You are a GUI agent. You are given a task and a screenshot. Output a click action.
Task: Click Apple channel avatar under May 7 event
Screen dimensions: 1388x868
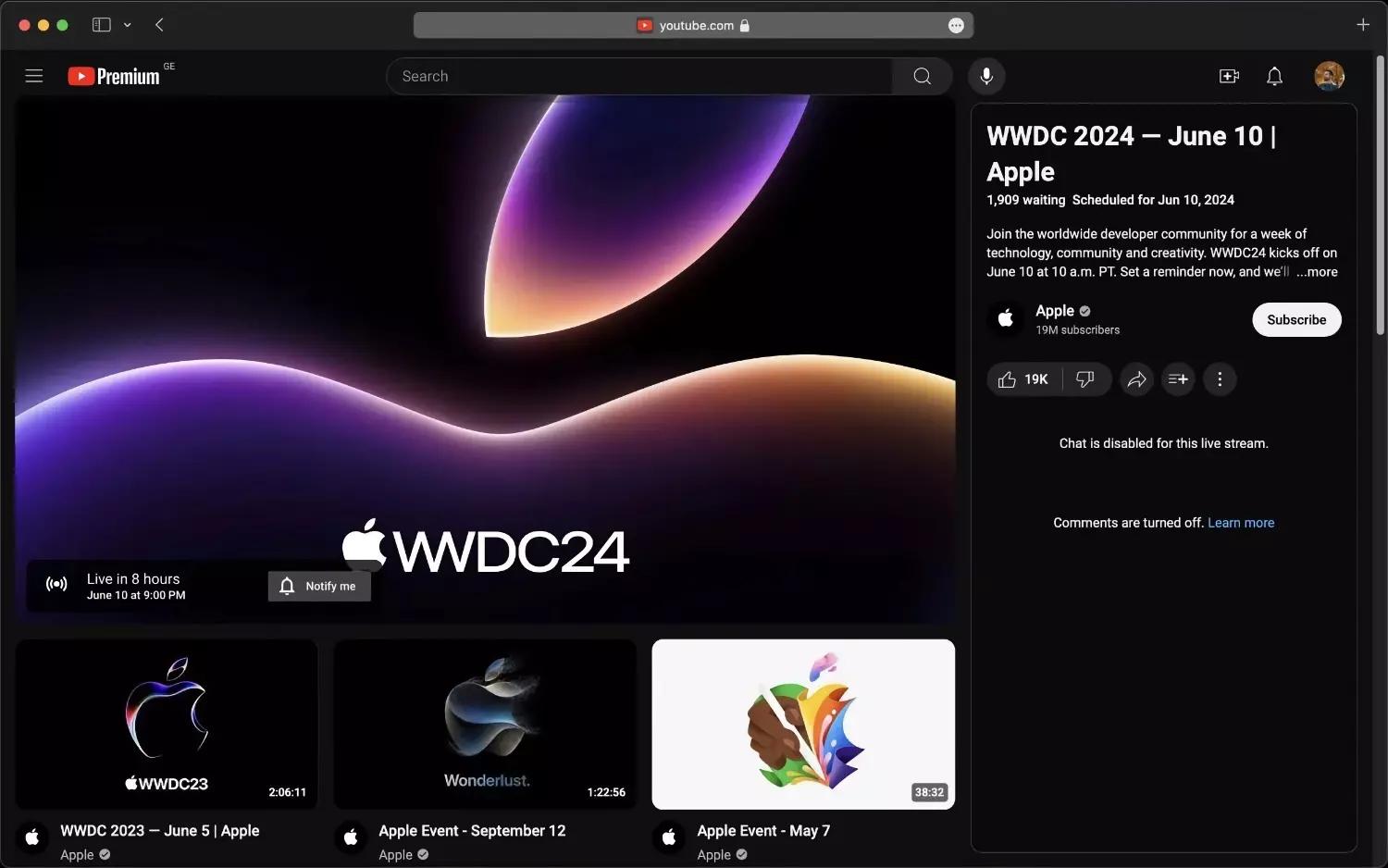tap(669, 837)
